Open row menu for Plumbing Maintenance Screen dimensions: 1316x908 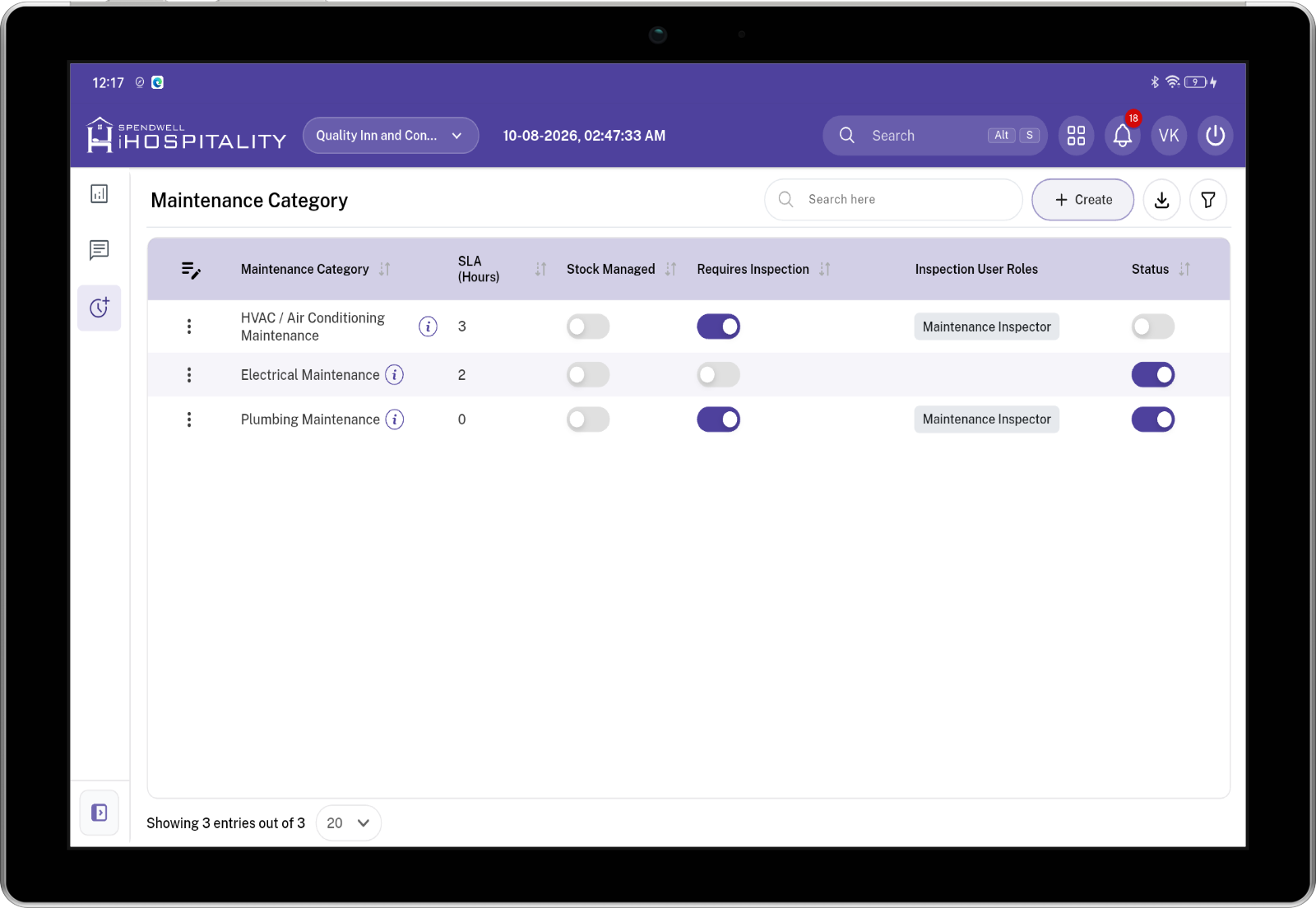coord(189,419)
